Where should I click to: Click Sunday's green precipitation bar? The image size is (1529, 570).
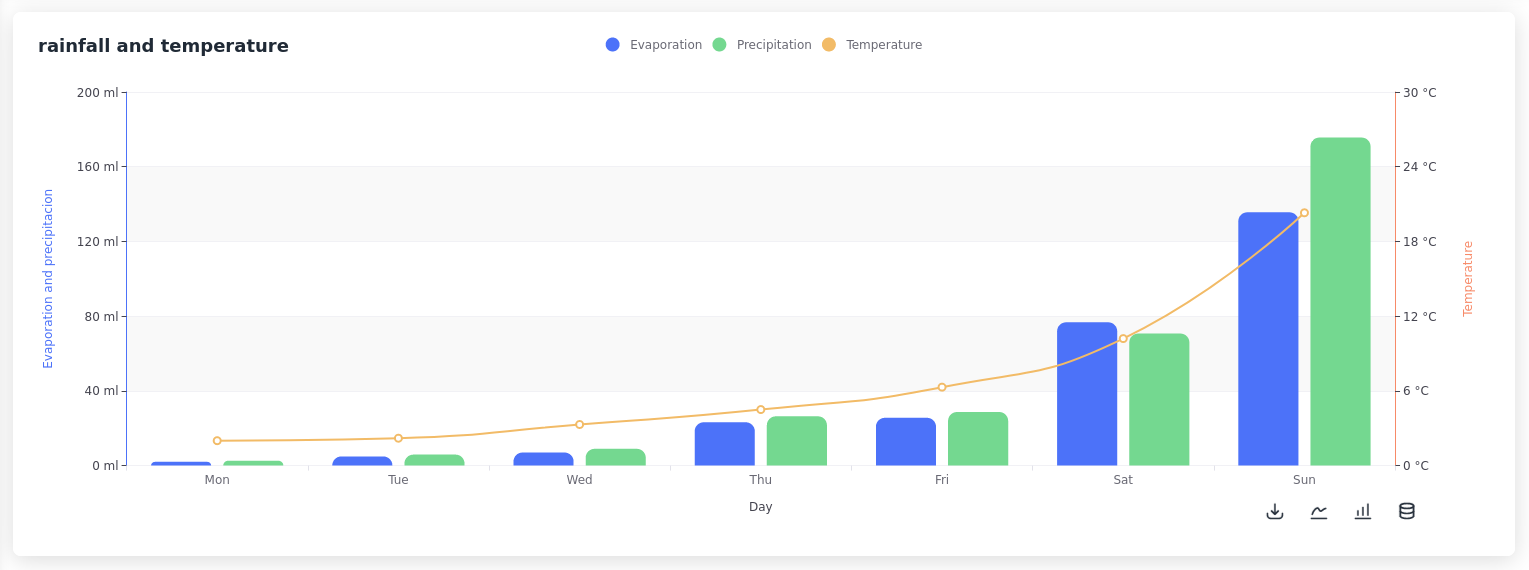pyautogui.click(x=1340, y=300)
